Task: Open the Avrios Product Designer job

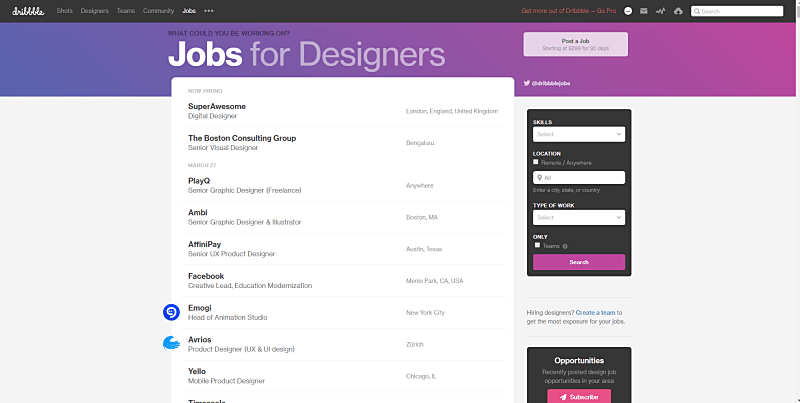Action: [x=343, y=344]
